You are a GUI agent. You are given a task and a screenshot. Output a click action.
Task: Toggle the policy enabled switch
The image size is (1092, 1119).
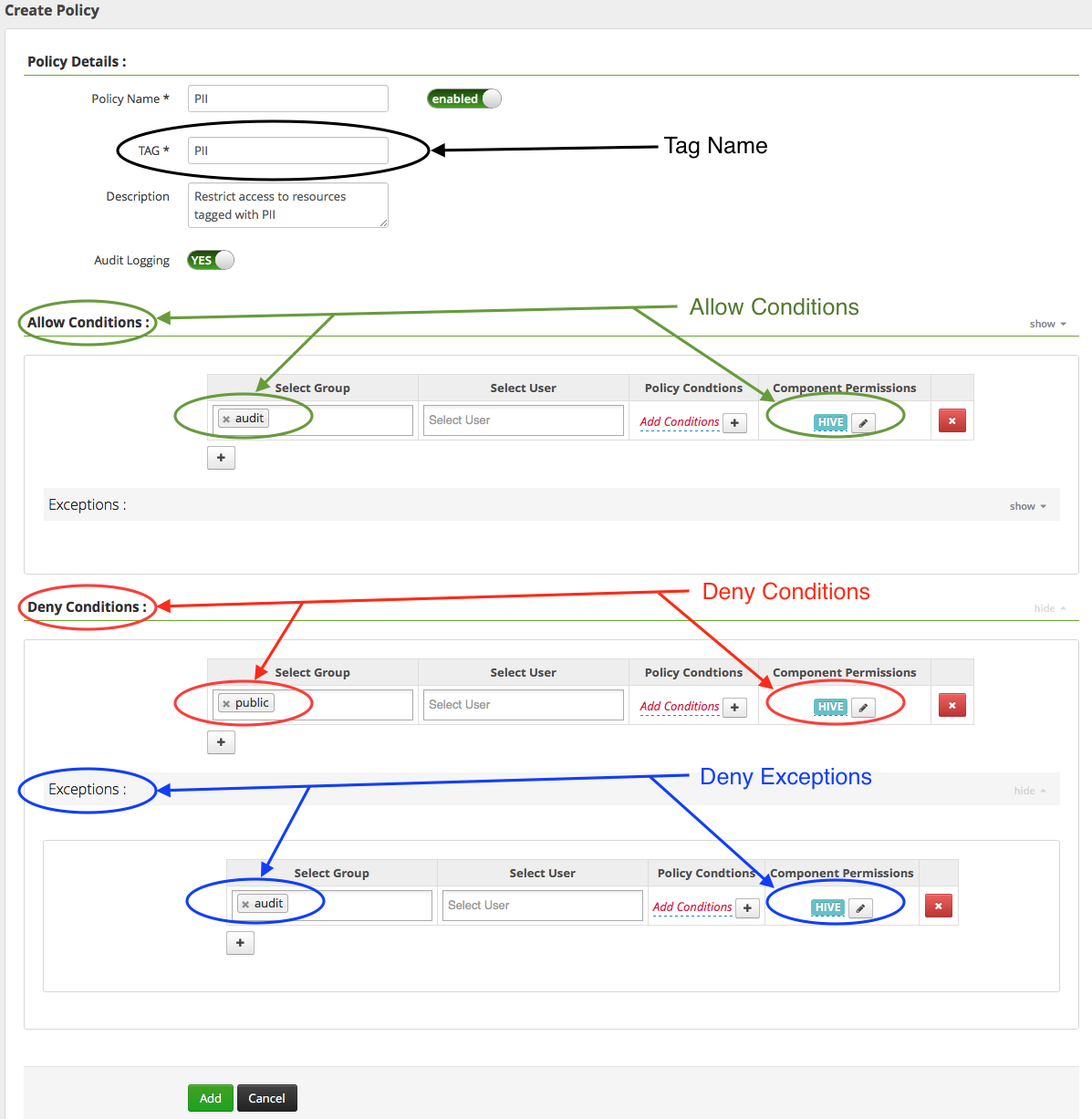point(463,98)
